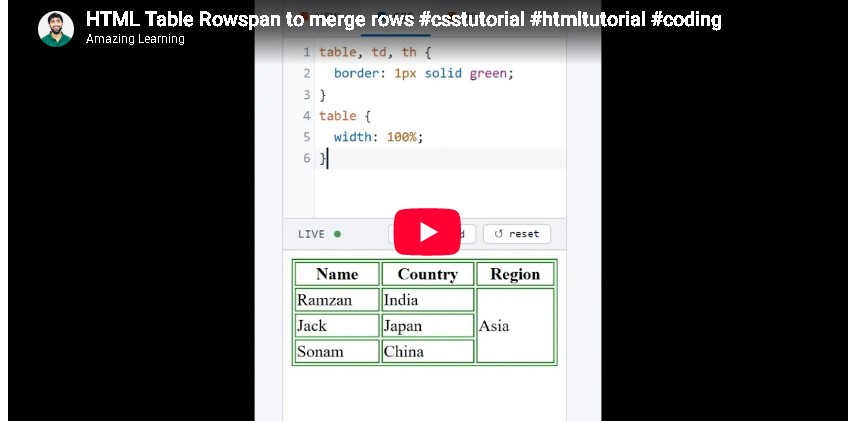Image resolution: width=850 pixels, height=421 pixels.
Task: Click line number 4 in editor gutter
Action: 307,116
